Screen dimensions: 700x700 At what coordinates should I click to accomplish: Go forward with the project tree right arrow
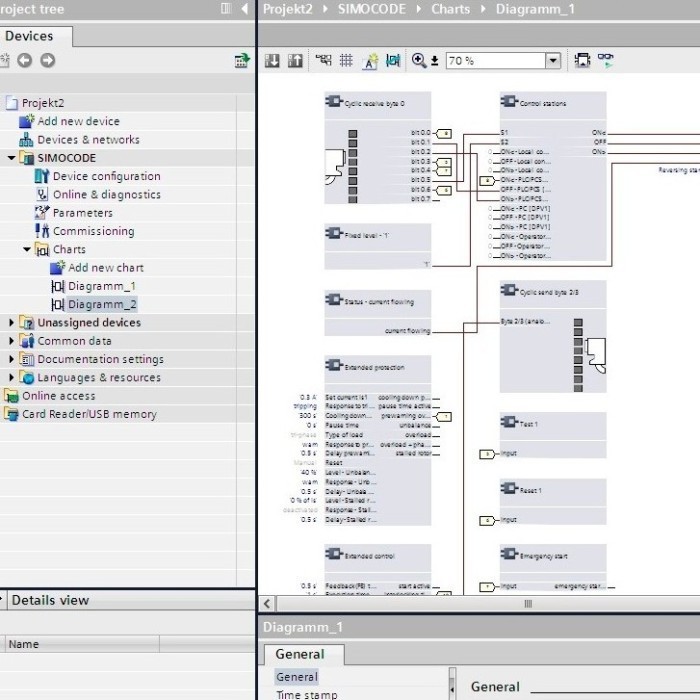(48, 60)
